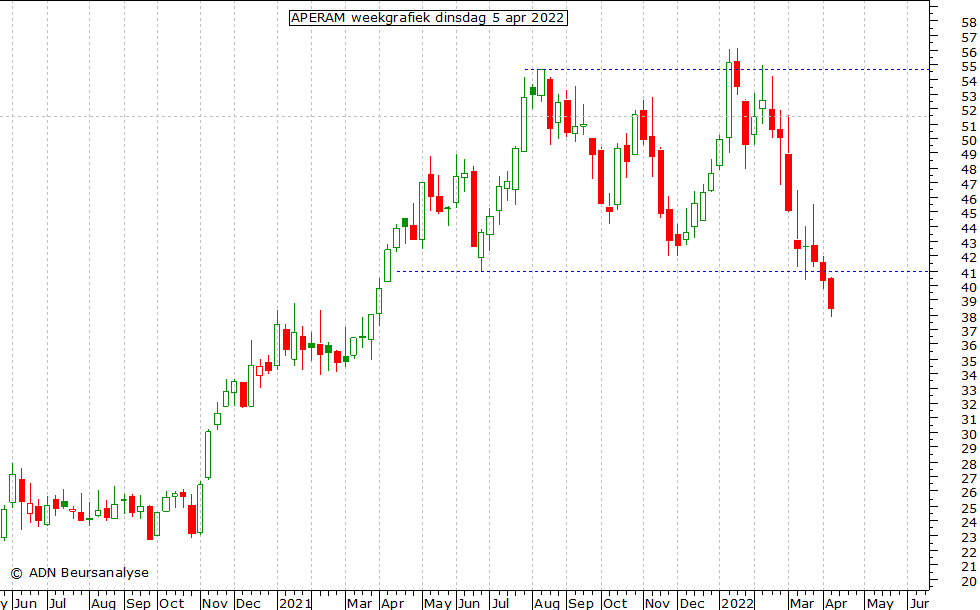Click the price label 41 on the axis
Image resolution: width=980 pixels, height=610 pixels.
point(969,274)
